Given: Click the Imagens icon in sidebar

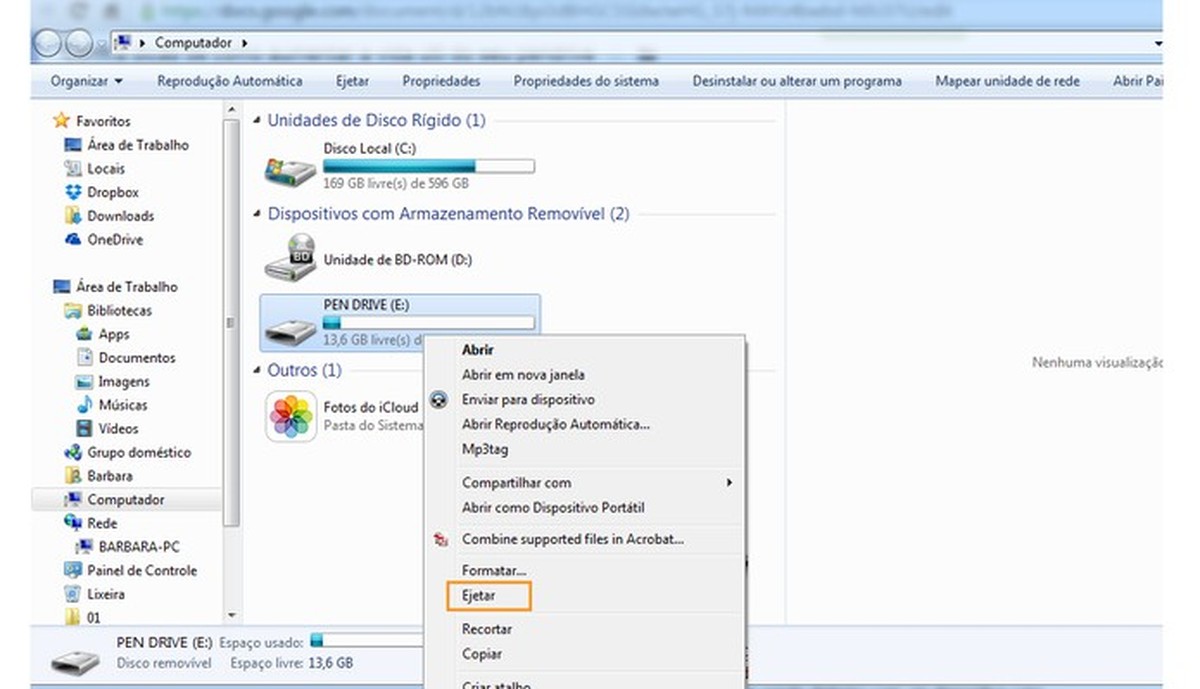Looking at the screenshot, I should (85, 382).
